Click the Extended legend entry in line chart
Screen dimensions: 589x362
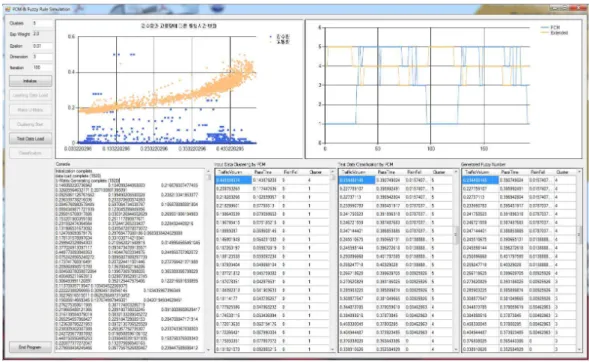point(554,33)
